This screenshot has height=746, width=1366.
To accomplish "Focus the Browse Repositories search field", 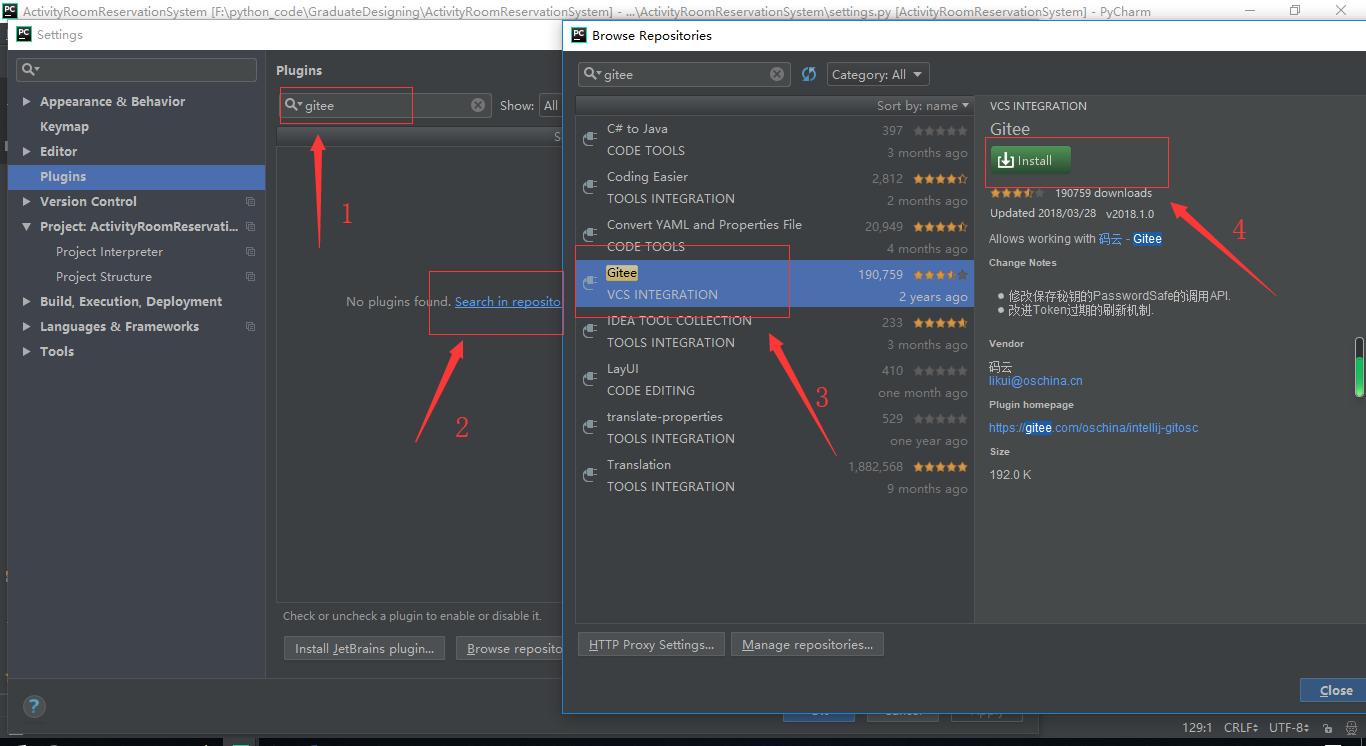I will tap(684, 74).
